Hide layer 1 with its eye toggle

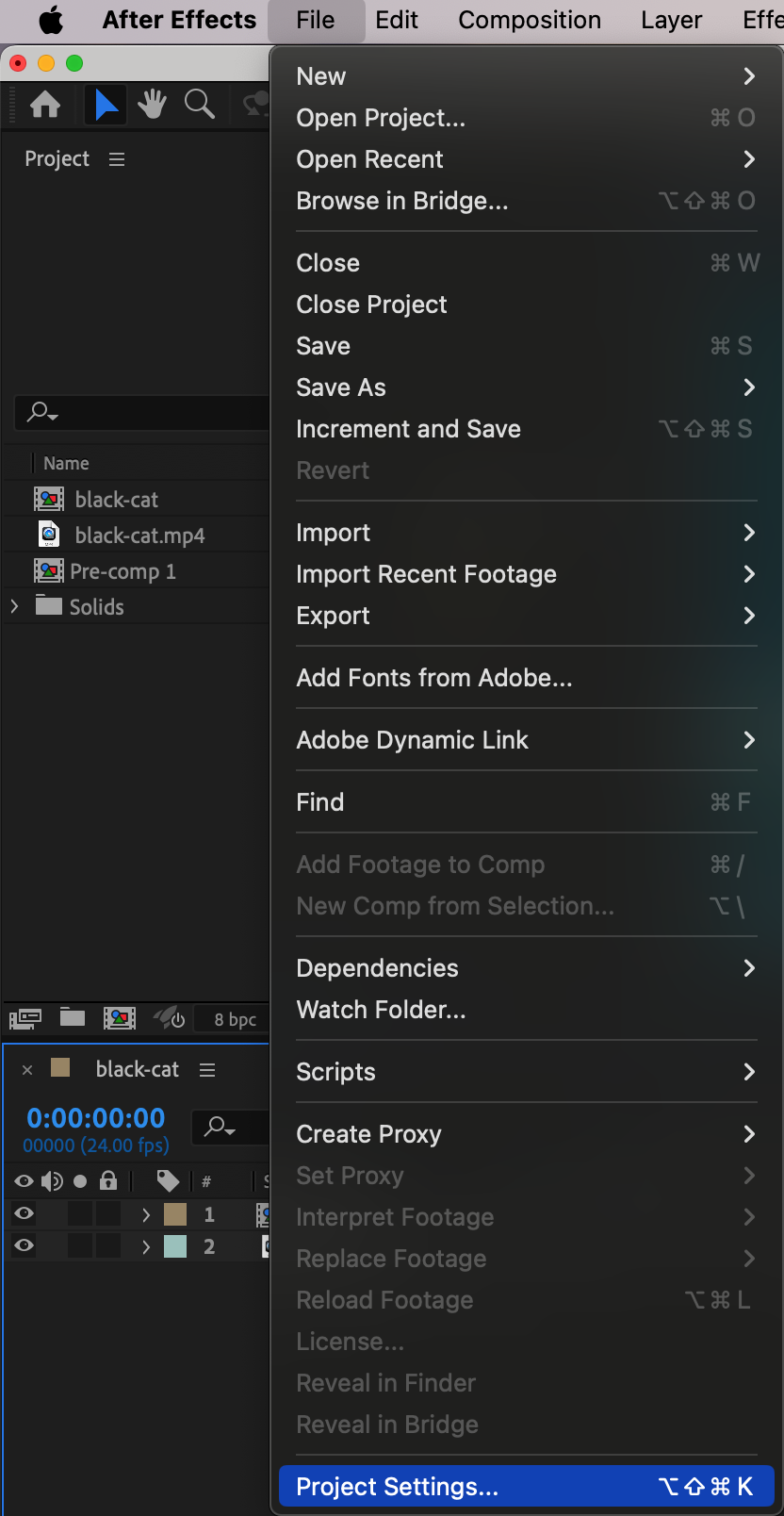tap(24, 1214)
